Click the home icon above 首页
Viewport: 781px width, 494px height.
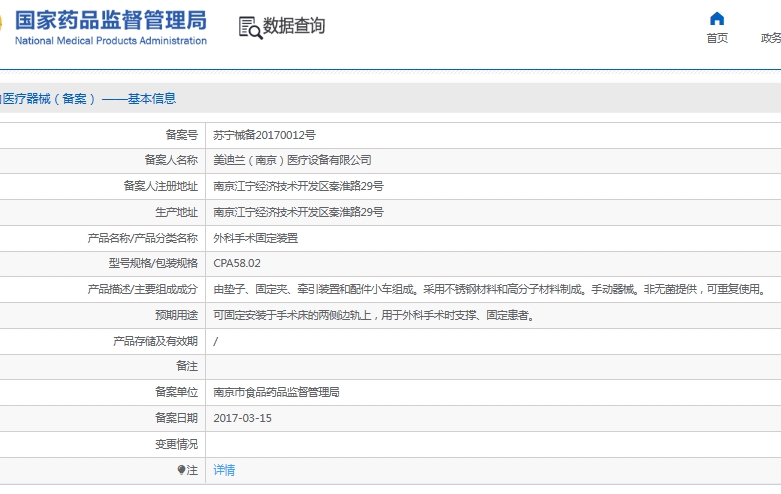(x=717, y=18)
